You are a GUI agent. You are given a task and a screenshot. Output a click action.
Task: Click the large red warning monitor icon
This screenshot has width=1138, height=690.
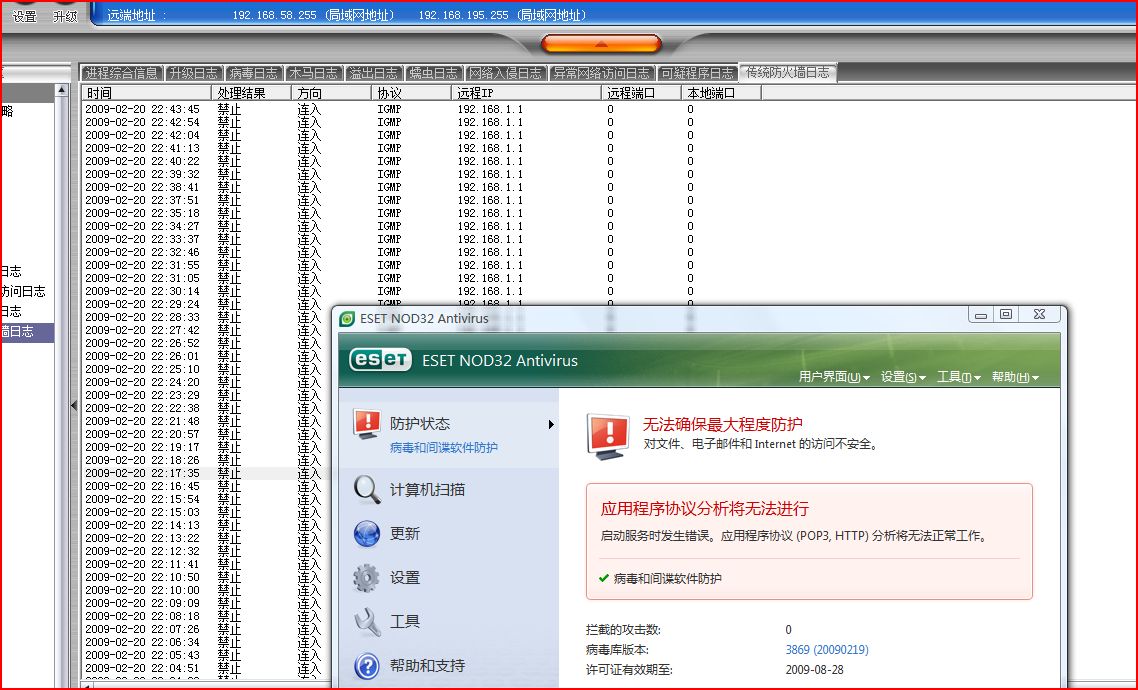click(608, 436)
